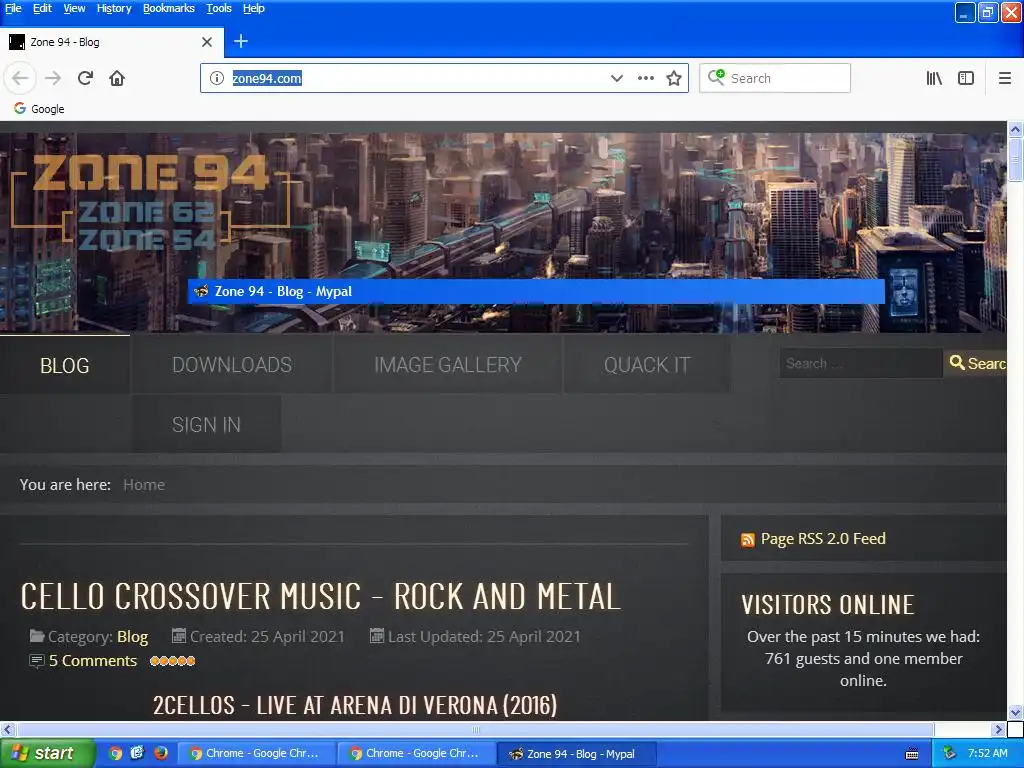
Task: Click the up arrow of the vertical scrollbar
Action: click(x=1015, y=129)
